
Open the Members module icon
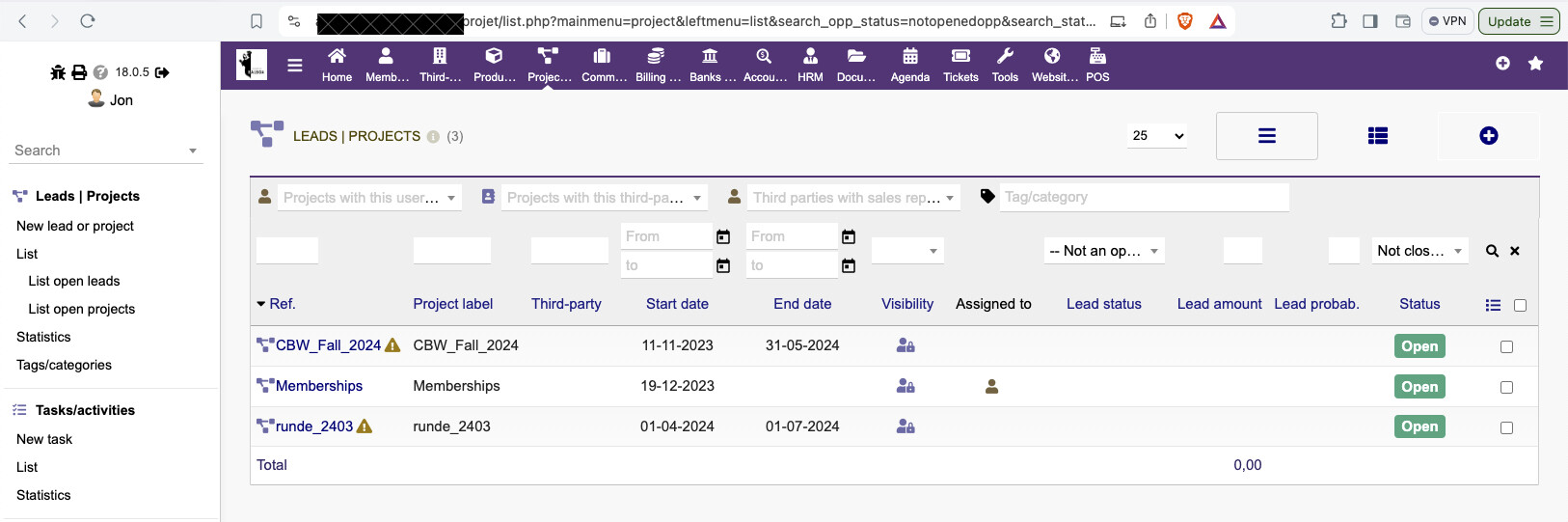(386, 56)
